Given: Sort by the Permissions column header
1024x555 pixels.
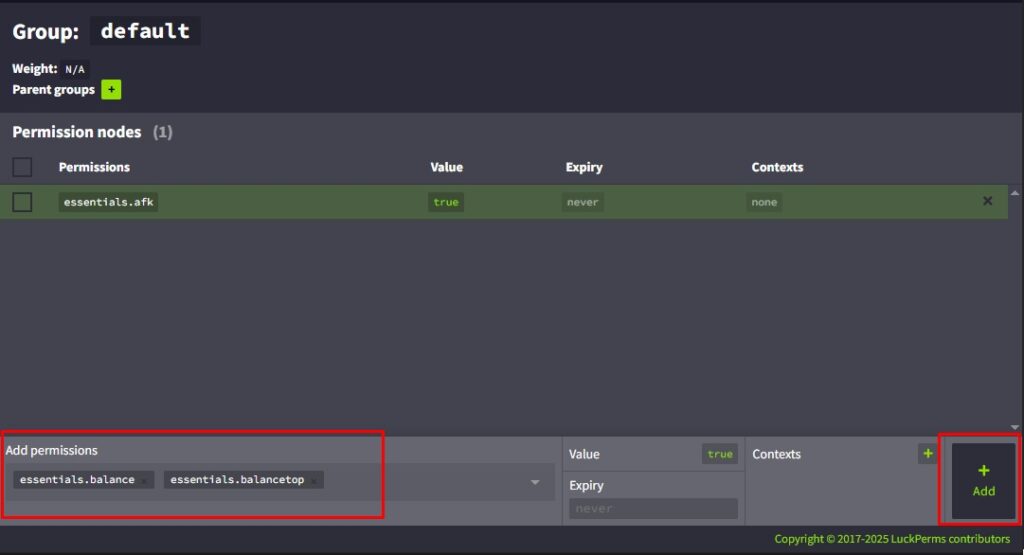Looking at the screenshot, I should [94, 167].
